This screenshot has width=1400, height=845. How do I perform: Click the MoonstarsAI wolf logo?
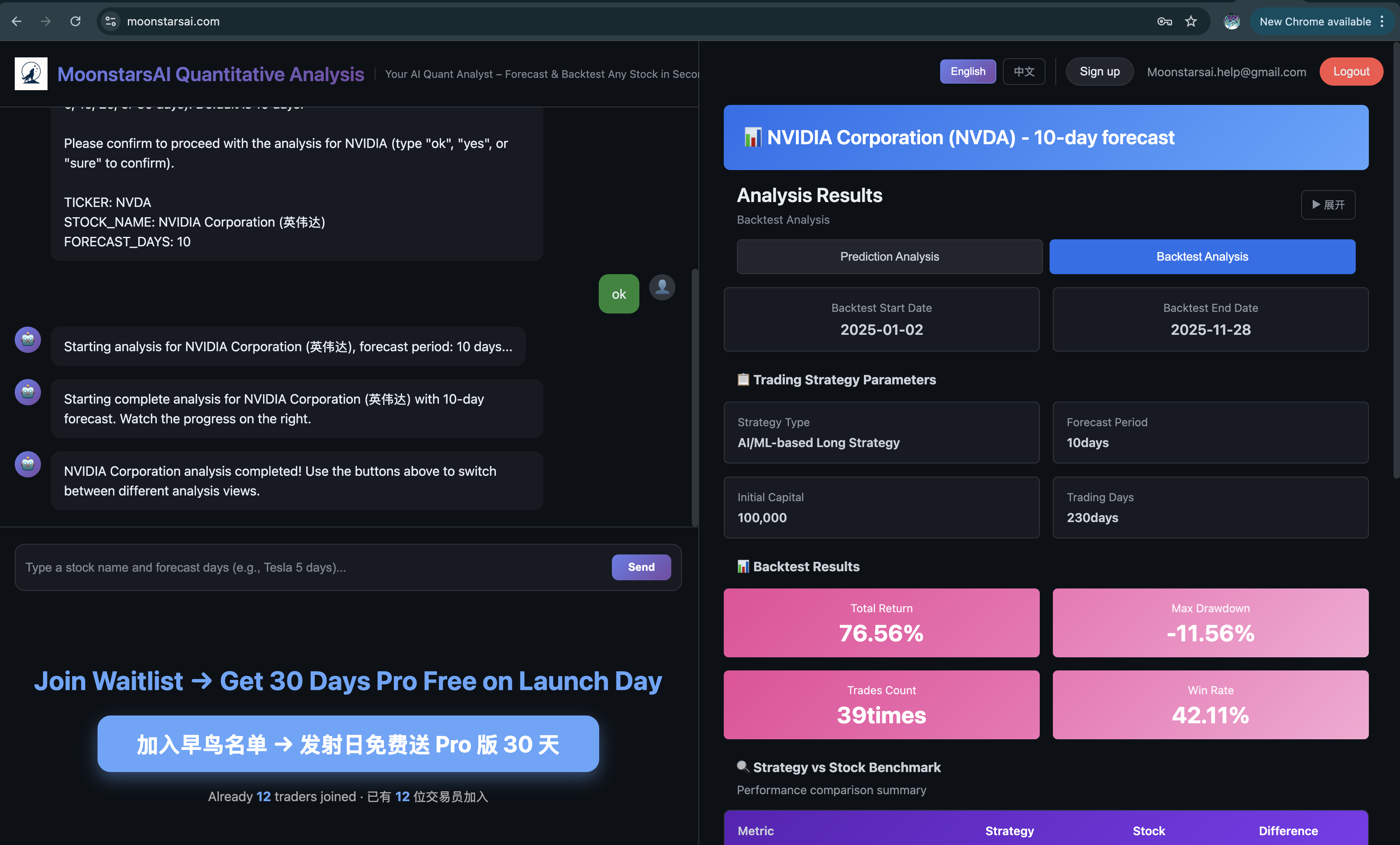[31, 73]
